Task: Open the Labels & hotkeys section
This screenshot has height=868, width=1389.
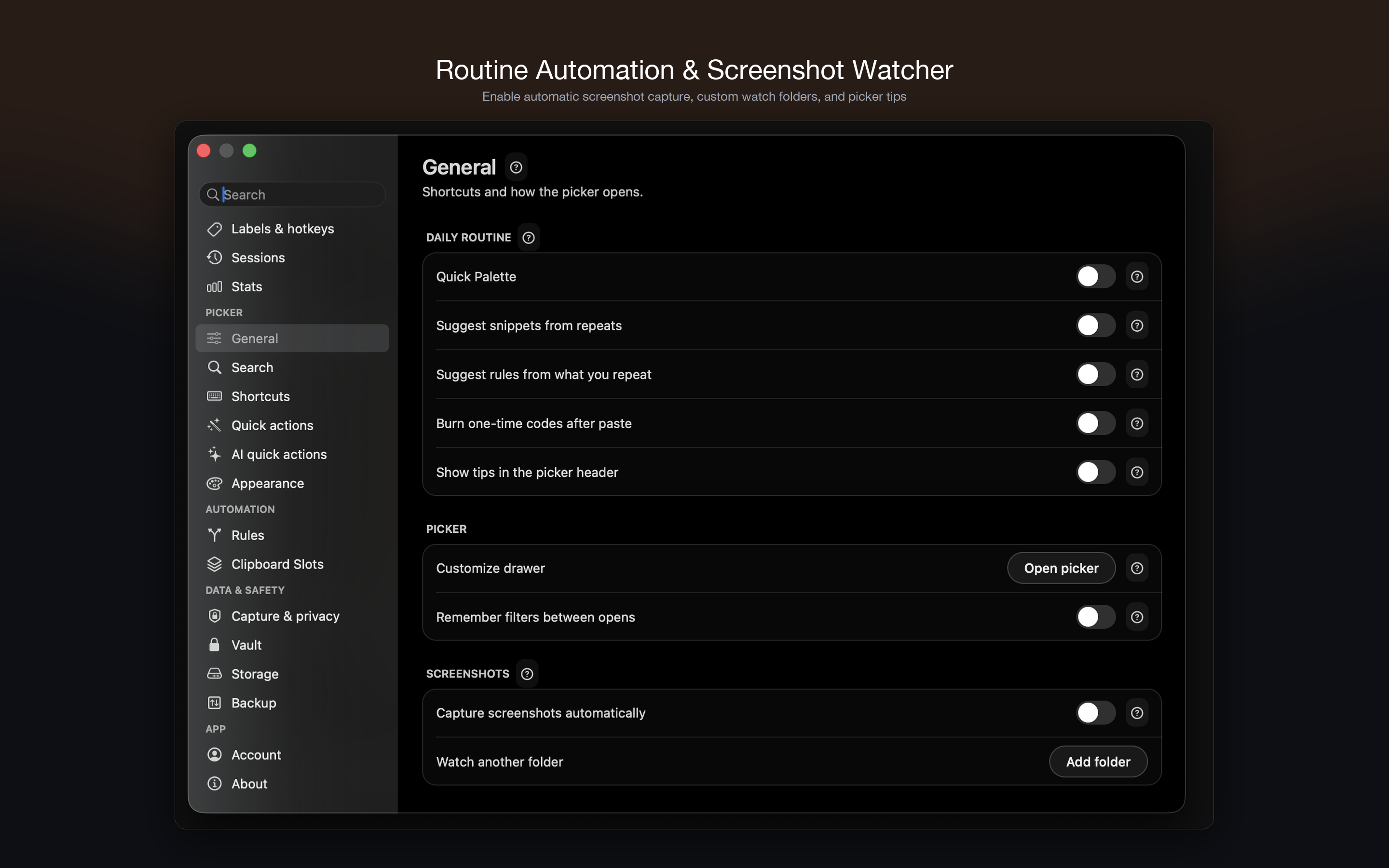Action: click(x=292, y=229)
